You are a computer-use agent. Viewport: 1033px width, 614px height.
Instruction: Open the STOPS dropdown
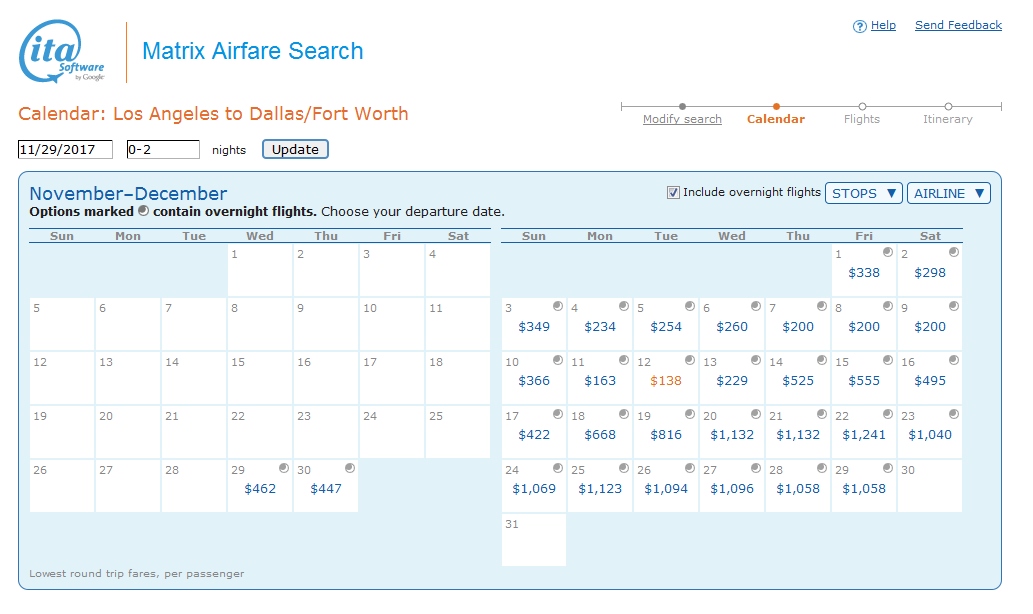click(863, 193)
